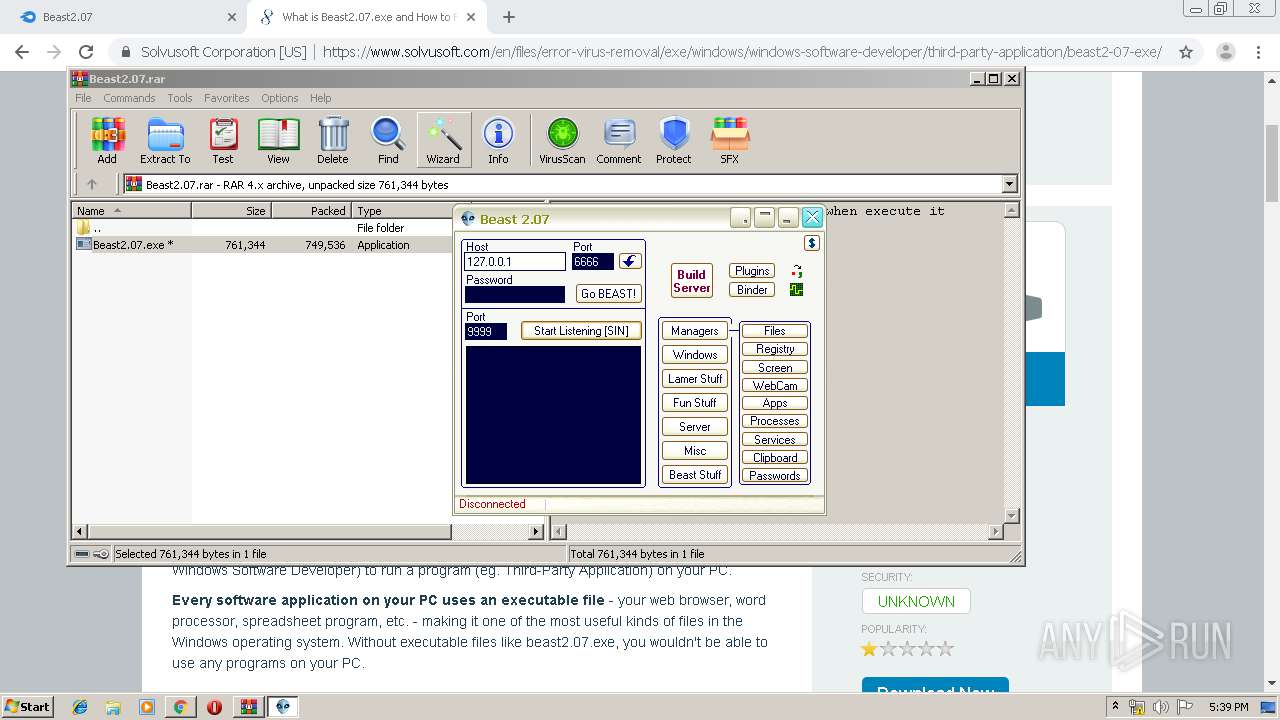Show archive Info
Viewport: 1280px width, 720px height.
tap(498, 140)
